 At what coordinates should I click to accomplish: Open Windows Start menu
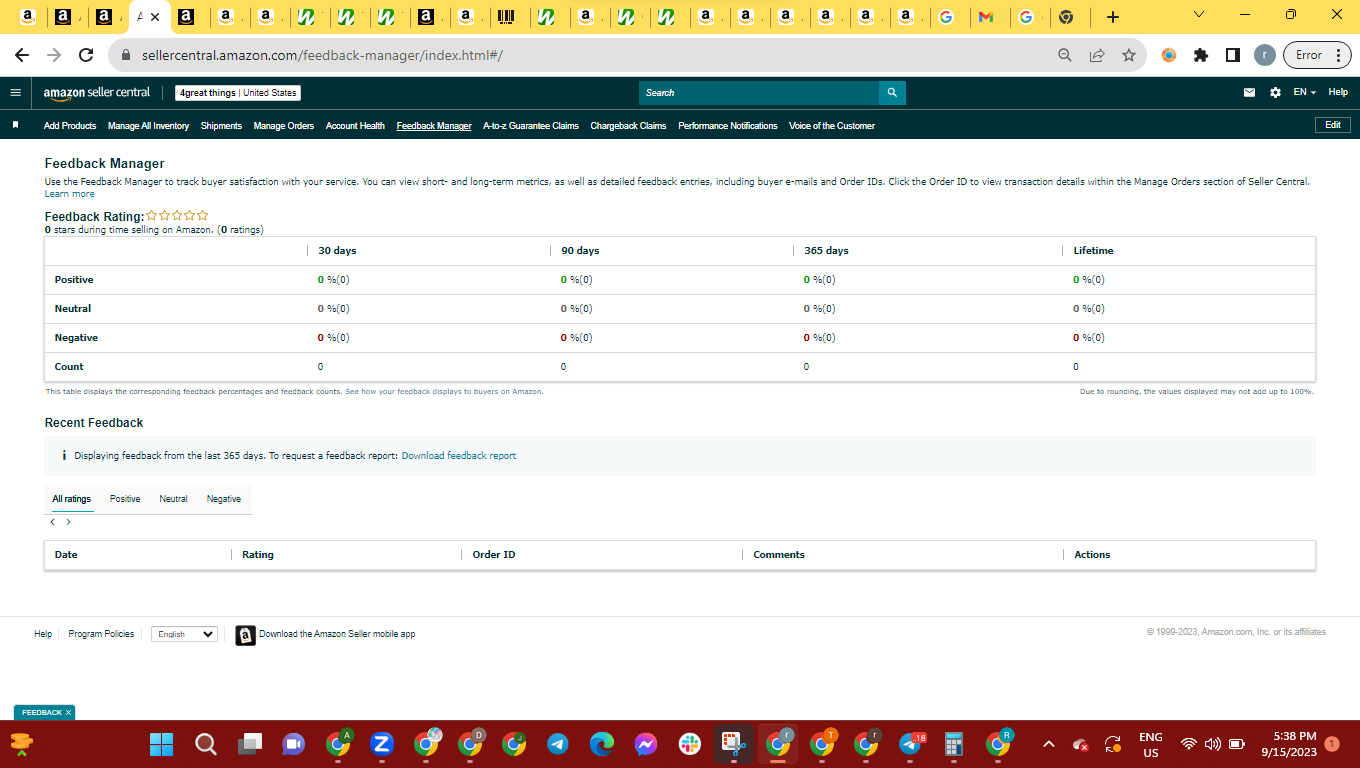(x=161, y=744)
